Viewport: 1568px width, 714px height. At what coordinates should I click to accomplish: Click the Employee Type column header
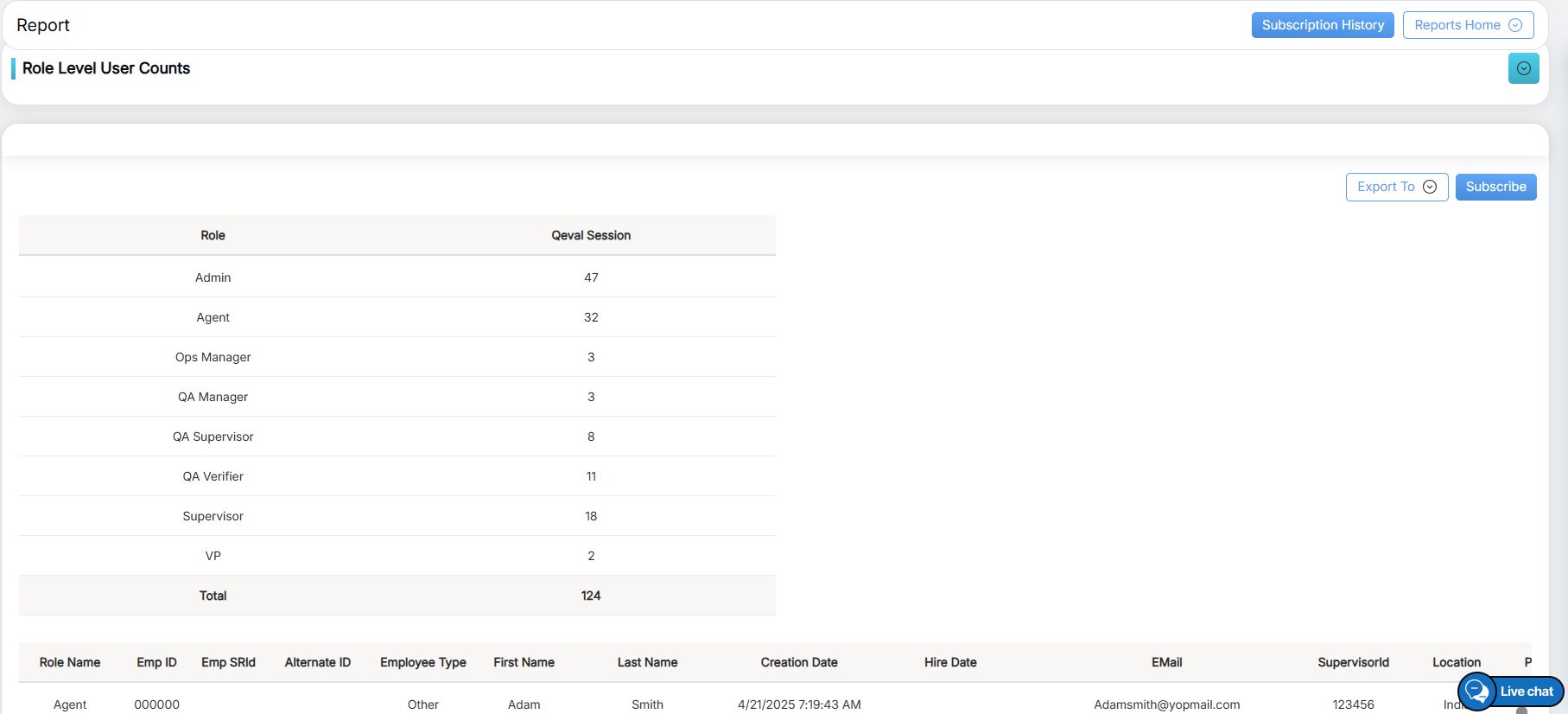tap(422, 662)
